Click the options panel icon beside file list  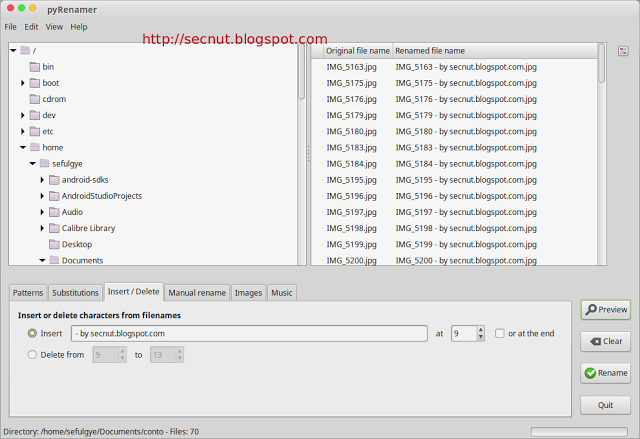click(623, 51)
